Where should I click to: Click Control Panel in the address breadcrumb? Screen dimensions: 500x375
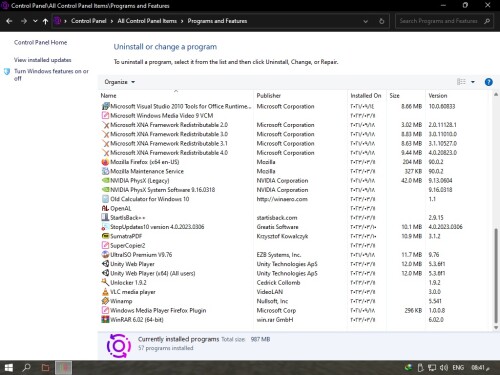(x=89, y=21)
